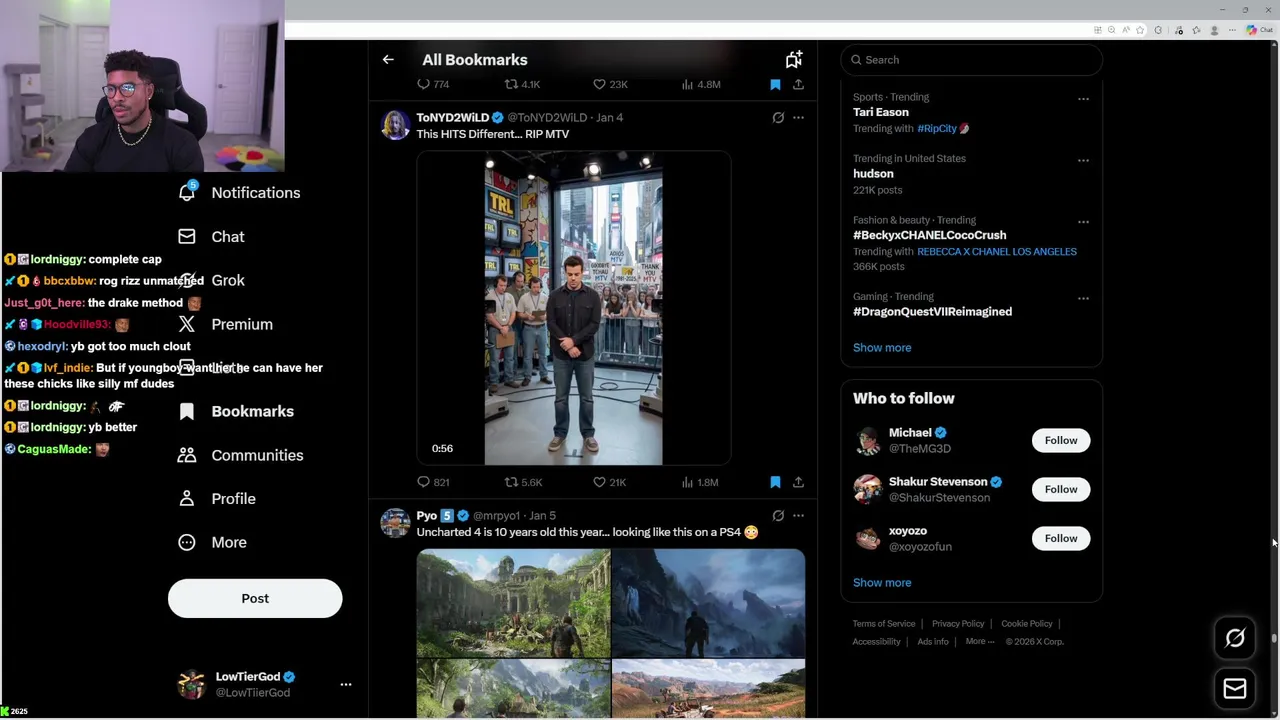The height and width of the screenshot is (720, 1280).
Task: Click the LowTierGod profile avatar
Action: (191, 684)
